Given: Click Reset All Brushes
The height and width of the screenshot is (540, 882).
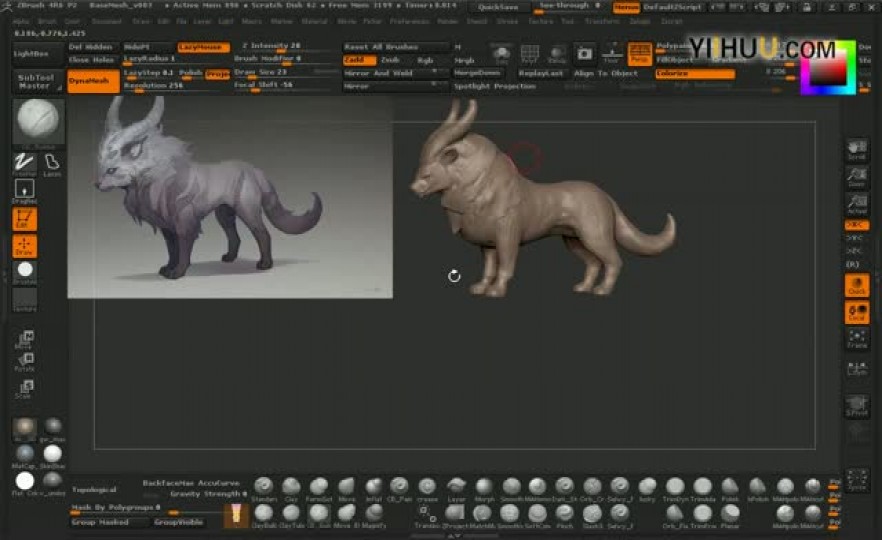Looking at the screenshot, I should [x=396, y=47].
